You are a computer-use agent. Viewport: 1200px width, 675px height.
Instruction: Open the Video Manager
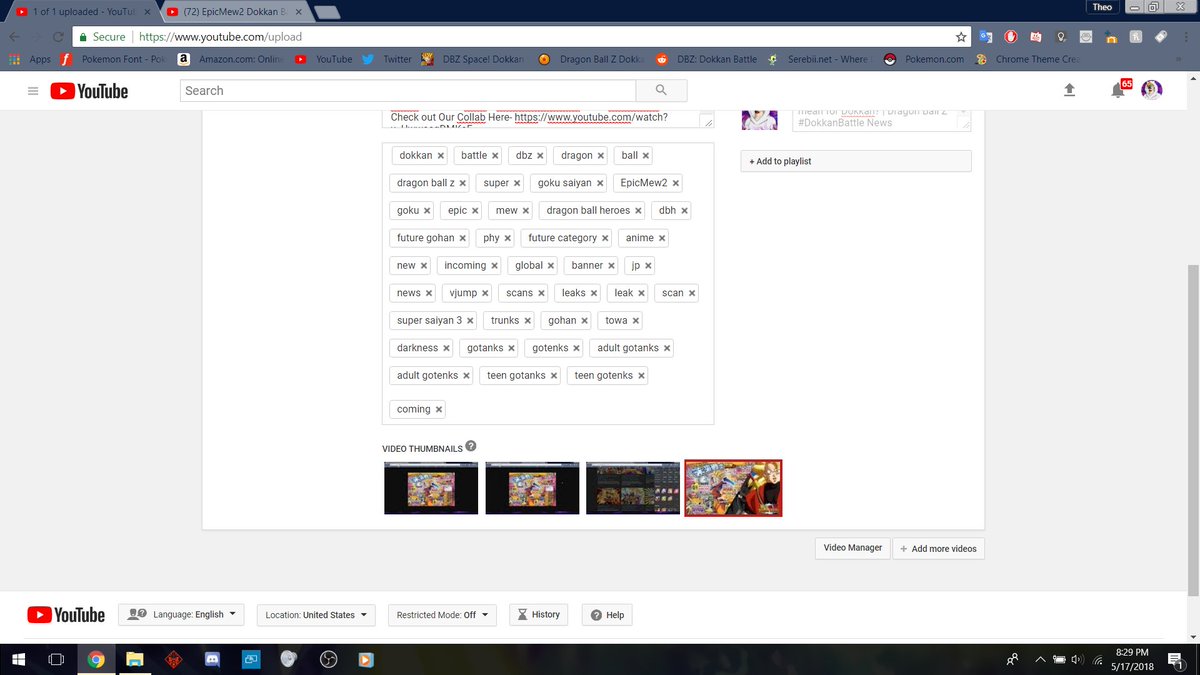[853, 548]
